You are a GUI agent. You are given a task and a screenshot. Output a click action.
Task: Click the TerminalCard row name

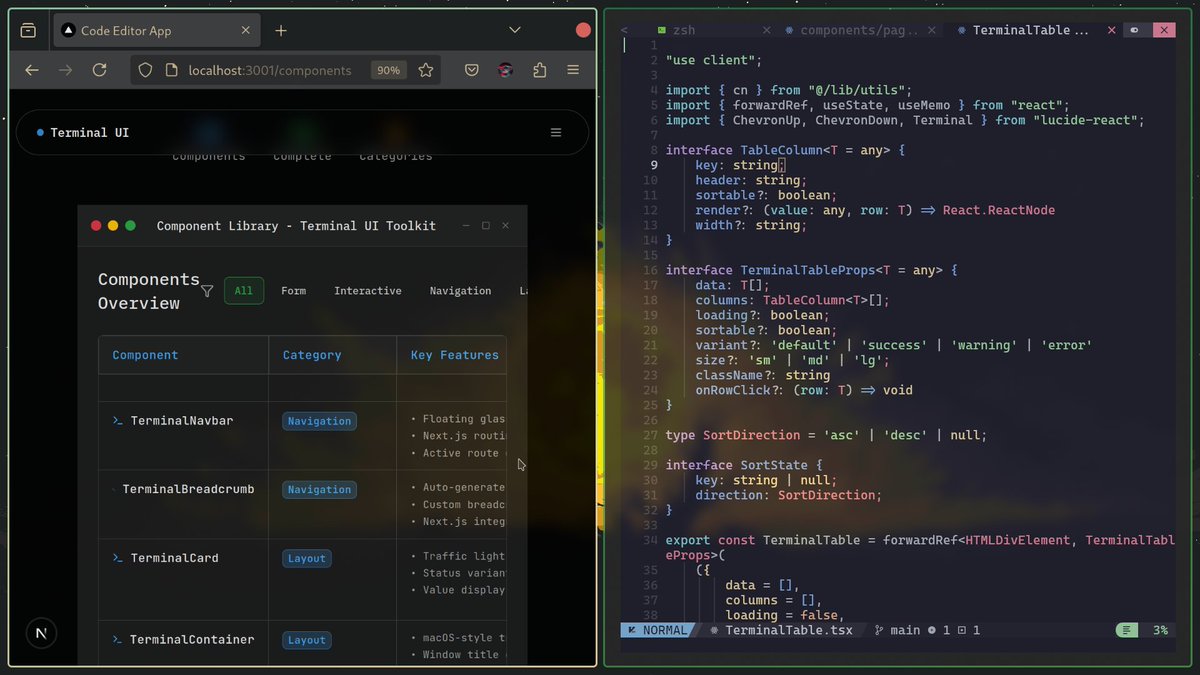point(174,558)
